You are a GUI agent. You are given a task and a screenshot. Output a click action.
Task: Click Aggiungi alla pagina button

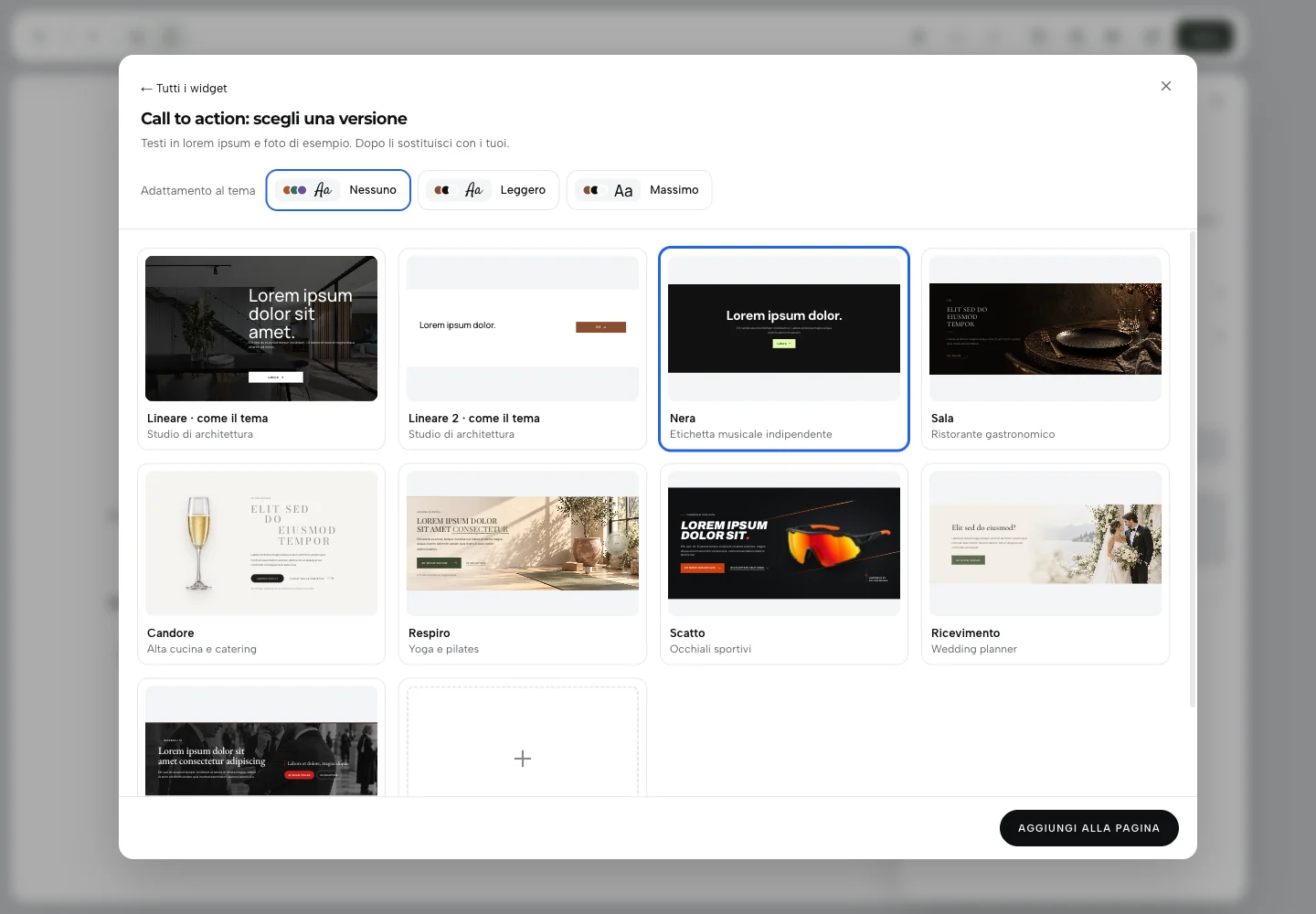(1089, 828)
